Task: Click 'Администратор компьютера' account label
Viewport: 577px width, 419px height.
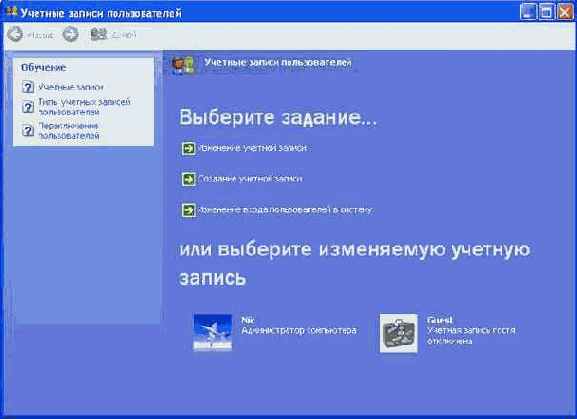Action: [x=299, y=330]
